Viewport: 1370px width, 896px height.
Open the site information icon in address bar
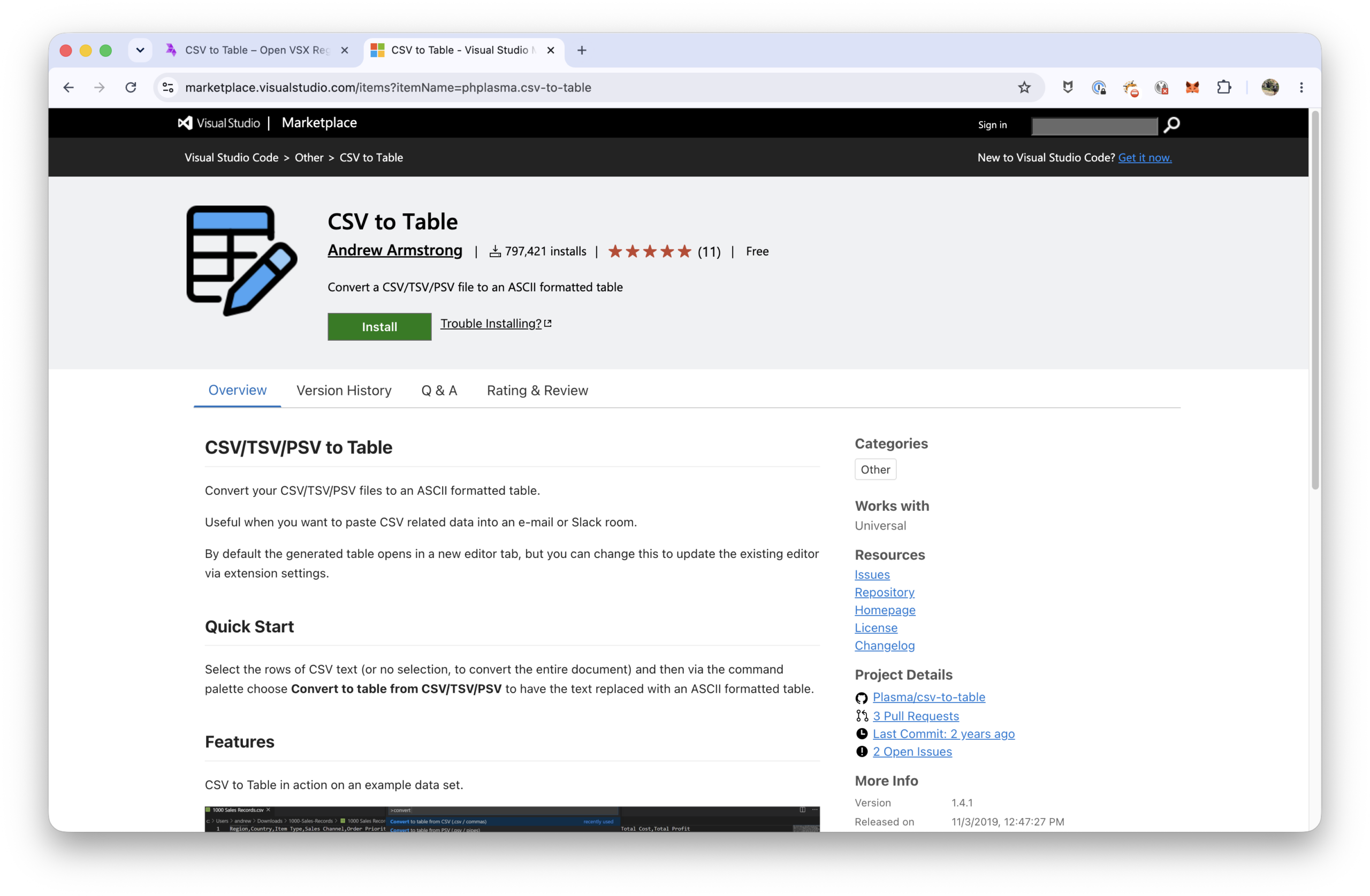click(x=168, y=88)
